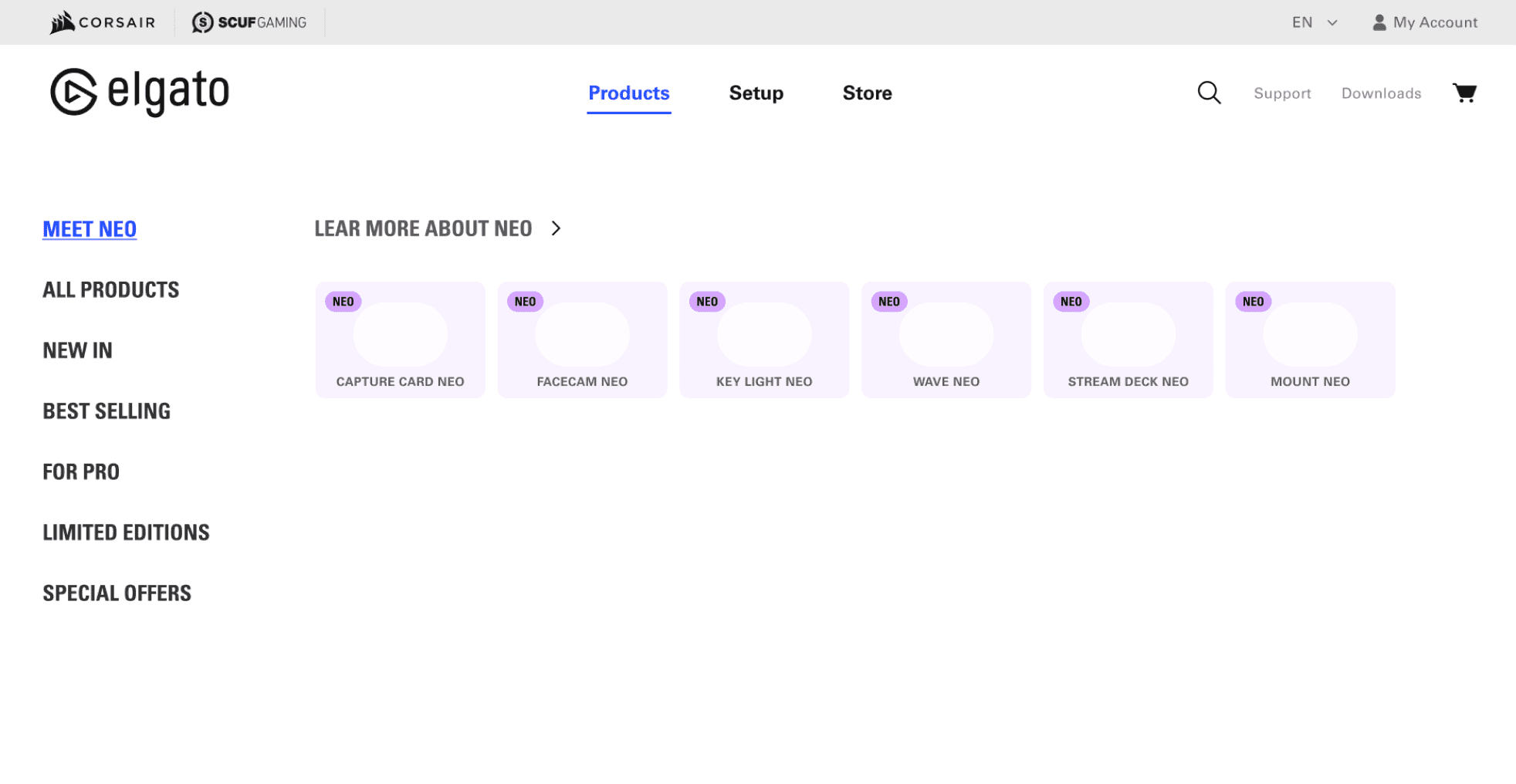1516x784 pixels.
Task: Select the Capture Card Neo tile
Action: pyautogui.click(x=400, y=340)
